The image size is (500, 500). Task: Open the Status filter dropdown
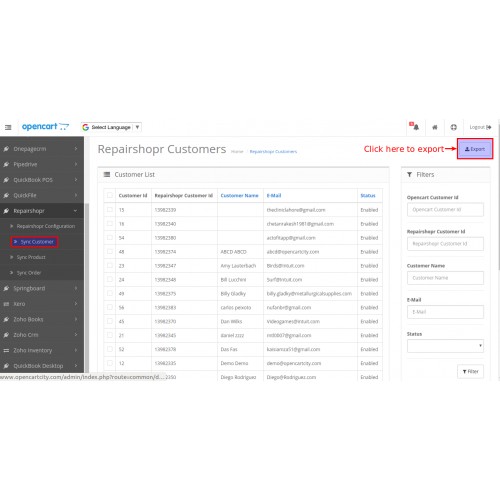coord(445,346)
